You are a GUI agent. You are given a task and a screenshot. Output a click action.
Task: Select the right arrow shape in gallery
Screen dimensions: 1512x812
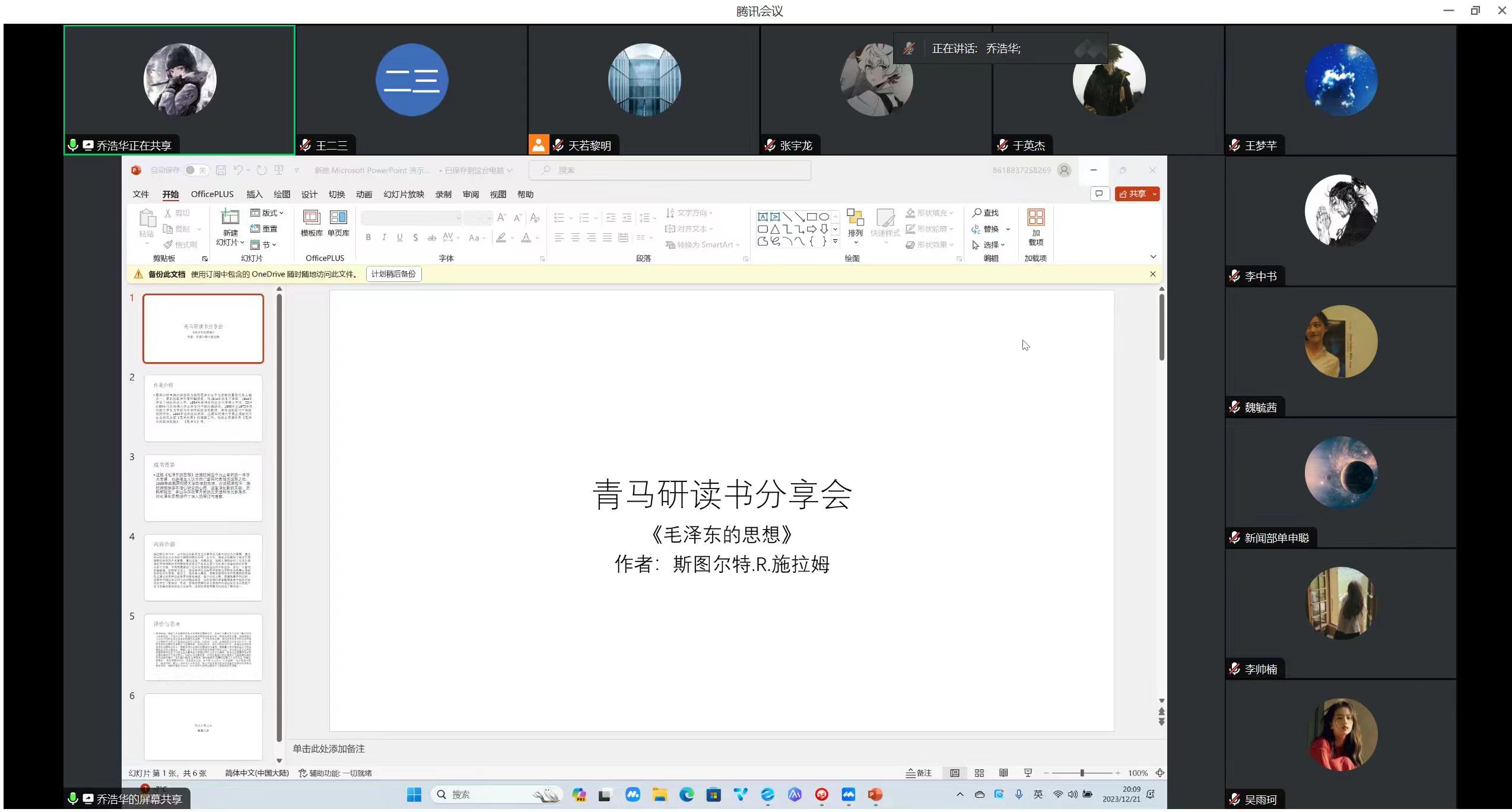[811, 229]
